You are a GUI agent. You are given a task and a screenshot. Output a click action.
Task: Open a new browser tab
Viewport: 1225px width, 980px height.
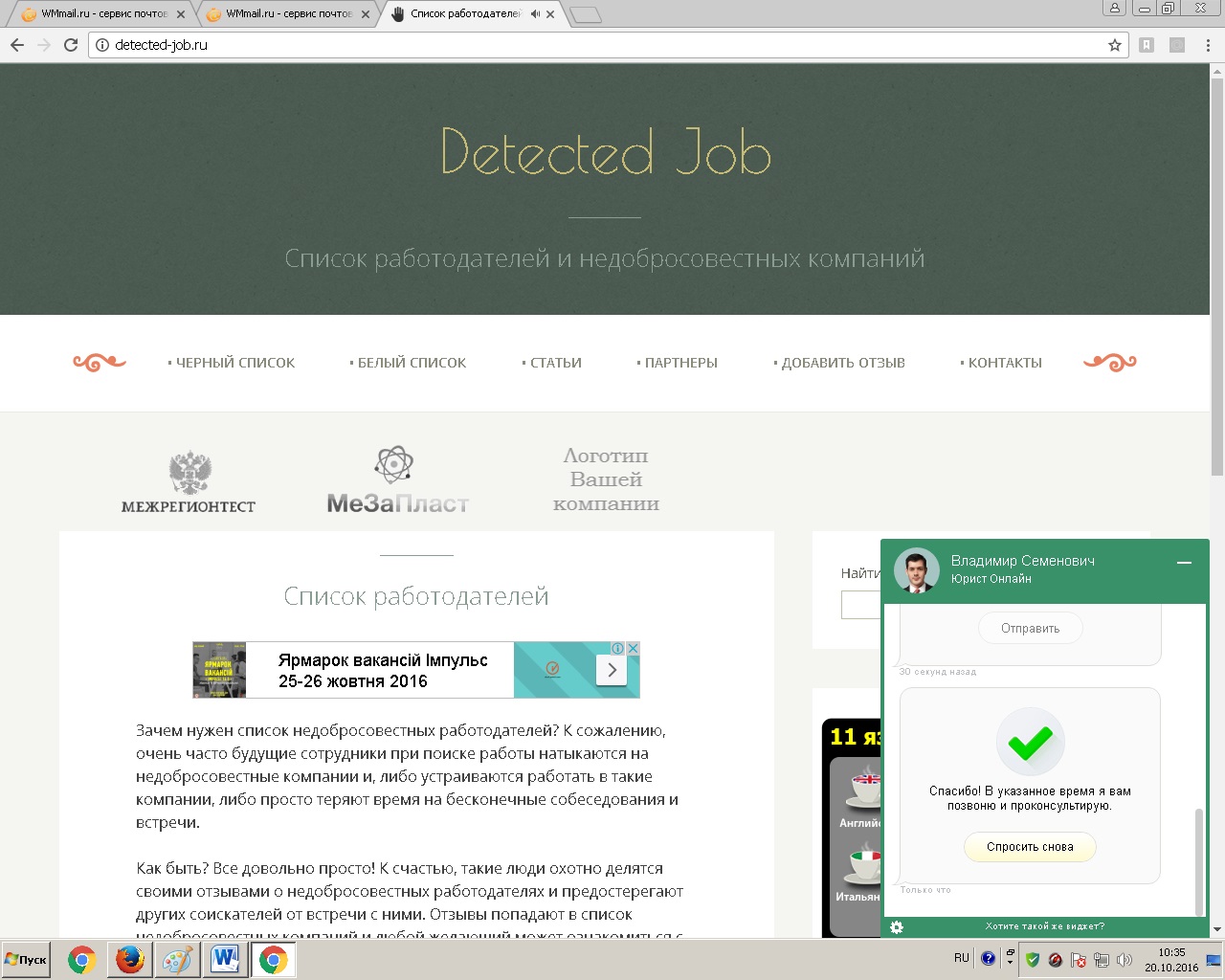click(585, 14)
